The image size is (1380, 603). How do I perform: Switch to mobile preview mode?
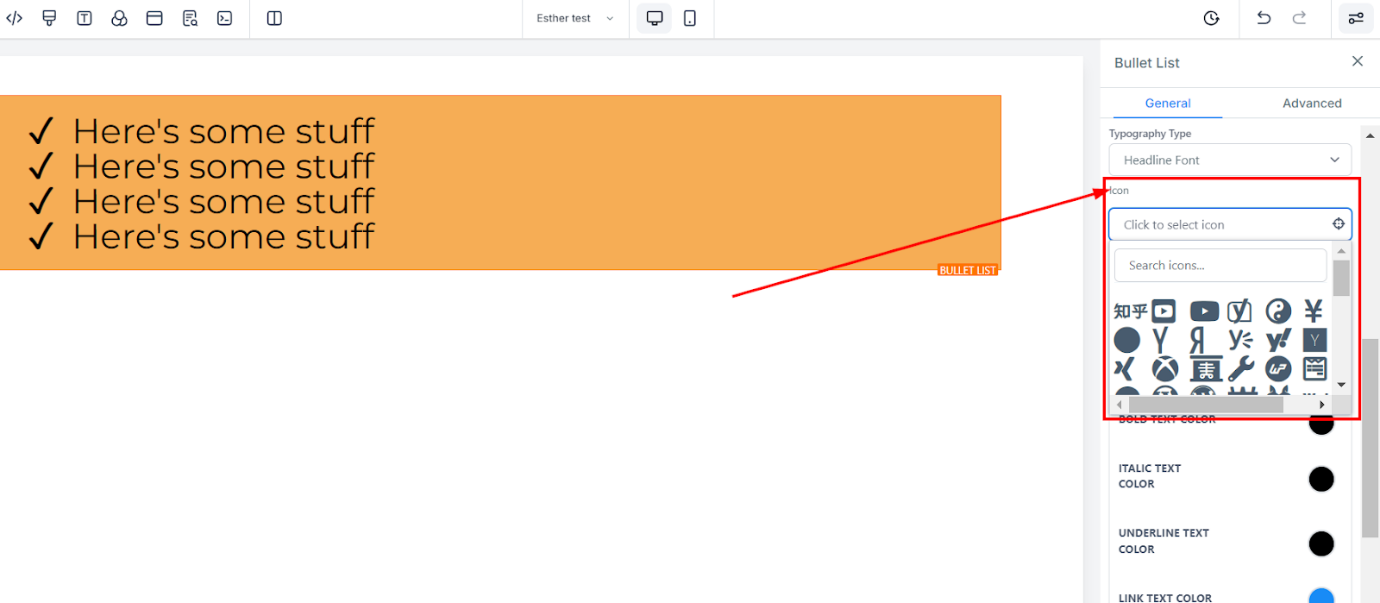690,18
